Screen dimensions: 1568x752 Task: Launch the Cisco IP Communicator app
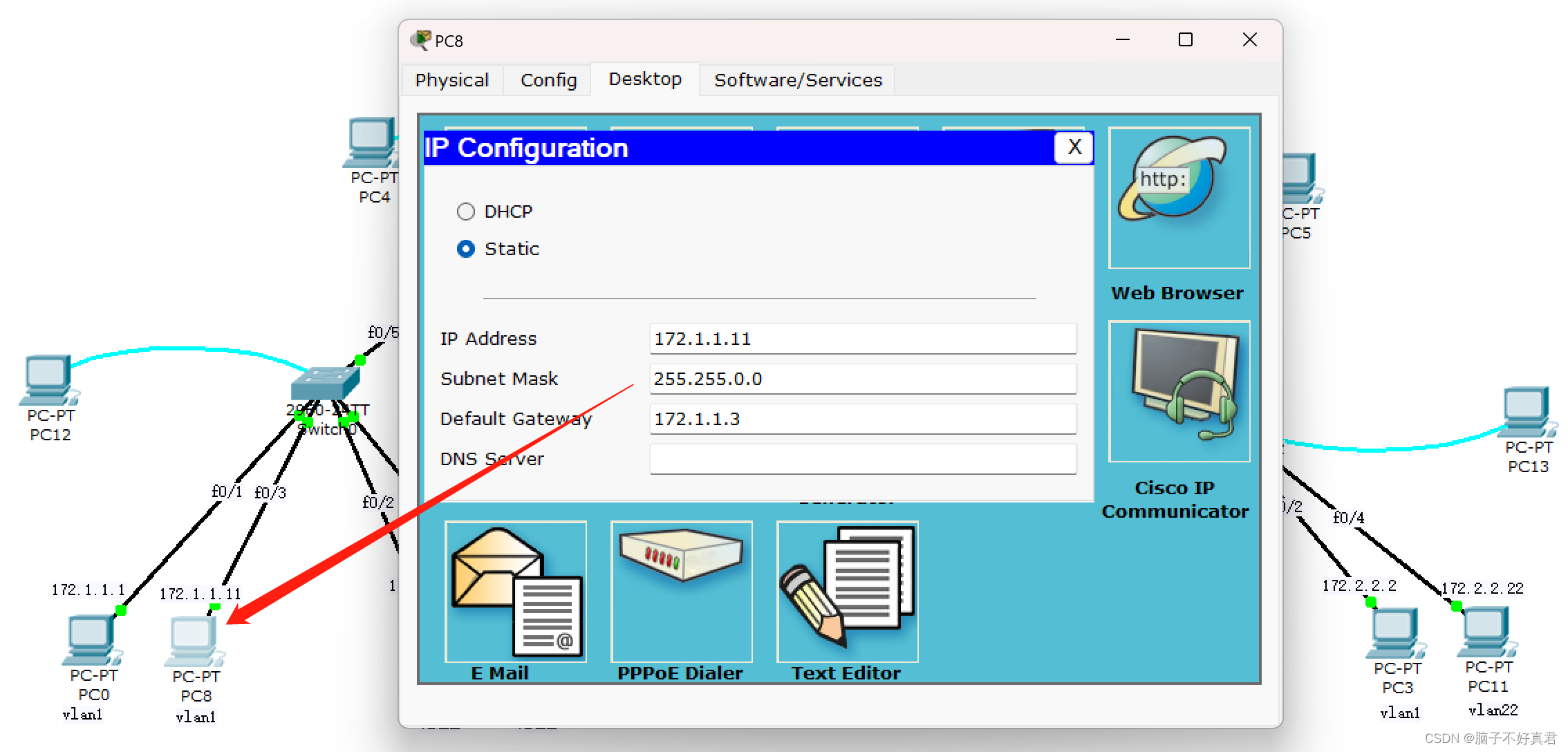tap(1179, 392)
